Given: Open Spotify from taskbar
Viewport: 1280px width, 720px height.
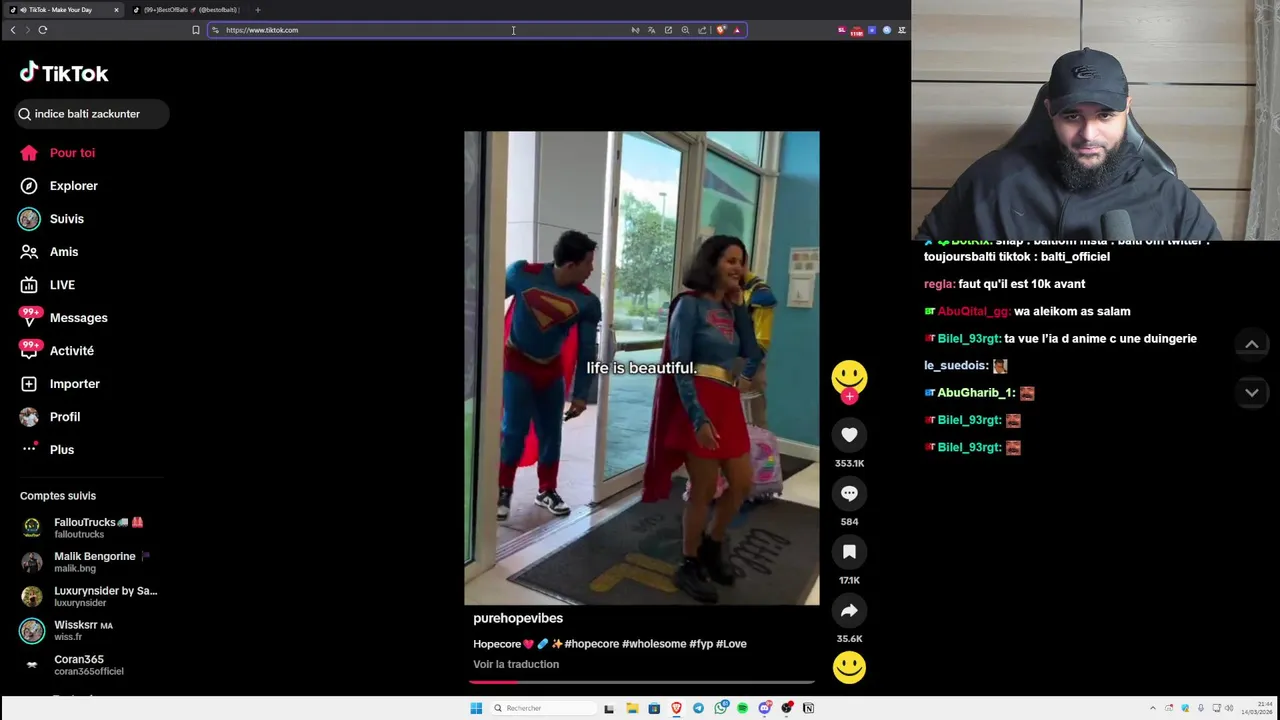Looking at the screenshot, I should pyautogui.click(x=742, y=708).
